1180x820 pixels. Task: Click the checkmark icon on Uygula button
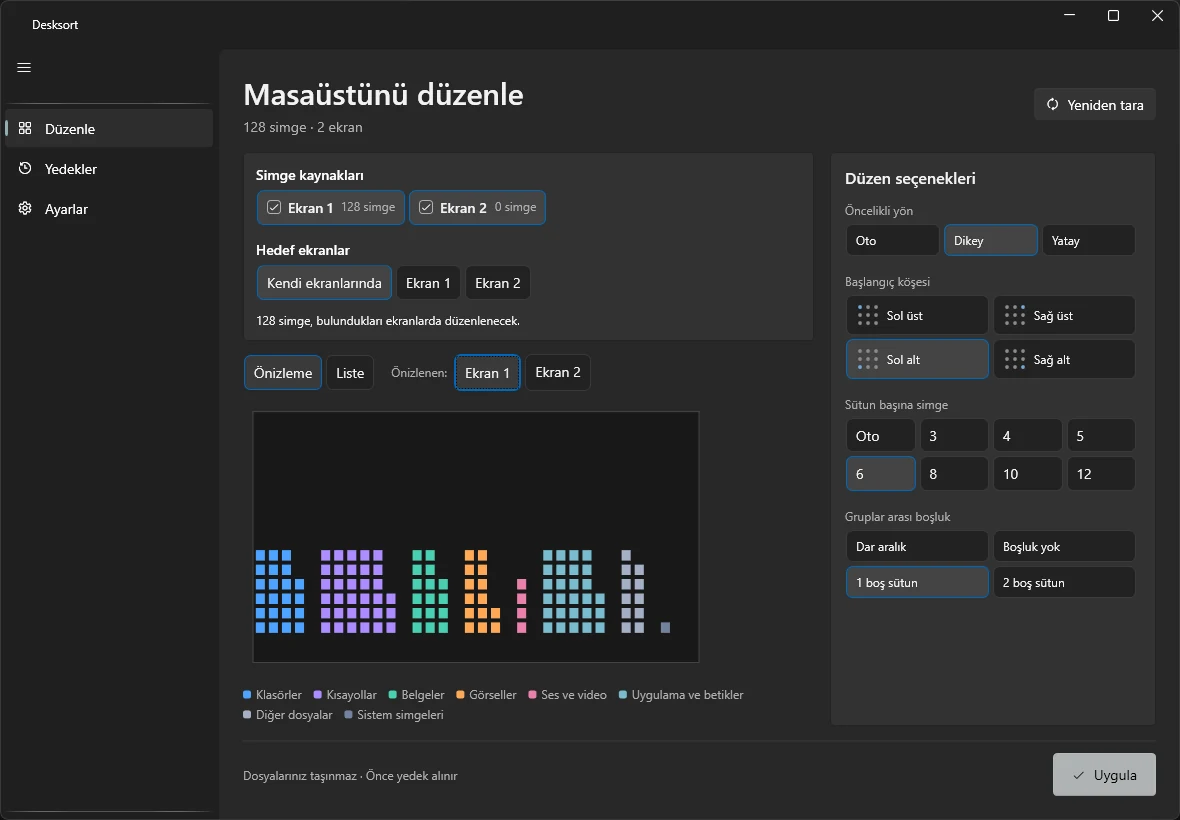pos(1078,775)
